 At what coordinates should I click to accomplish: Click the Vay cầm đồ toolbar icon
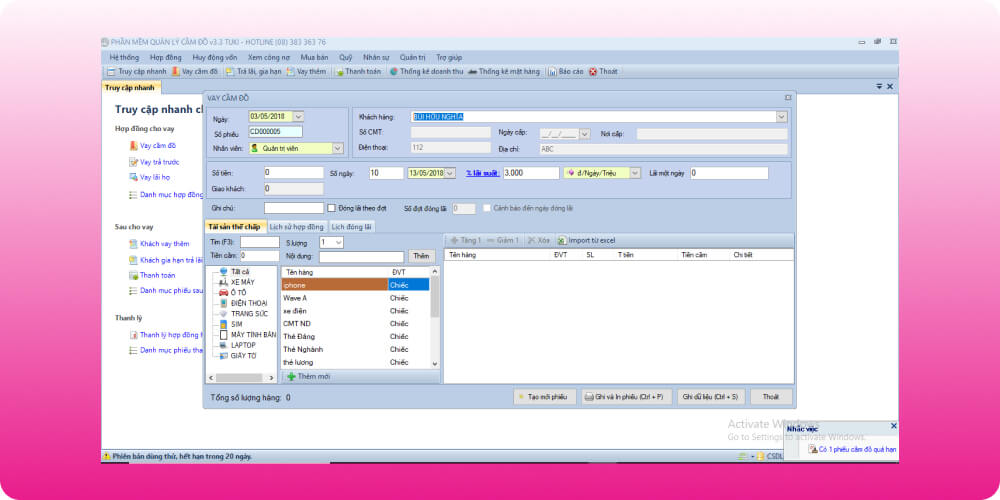tap(176, 72)
